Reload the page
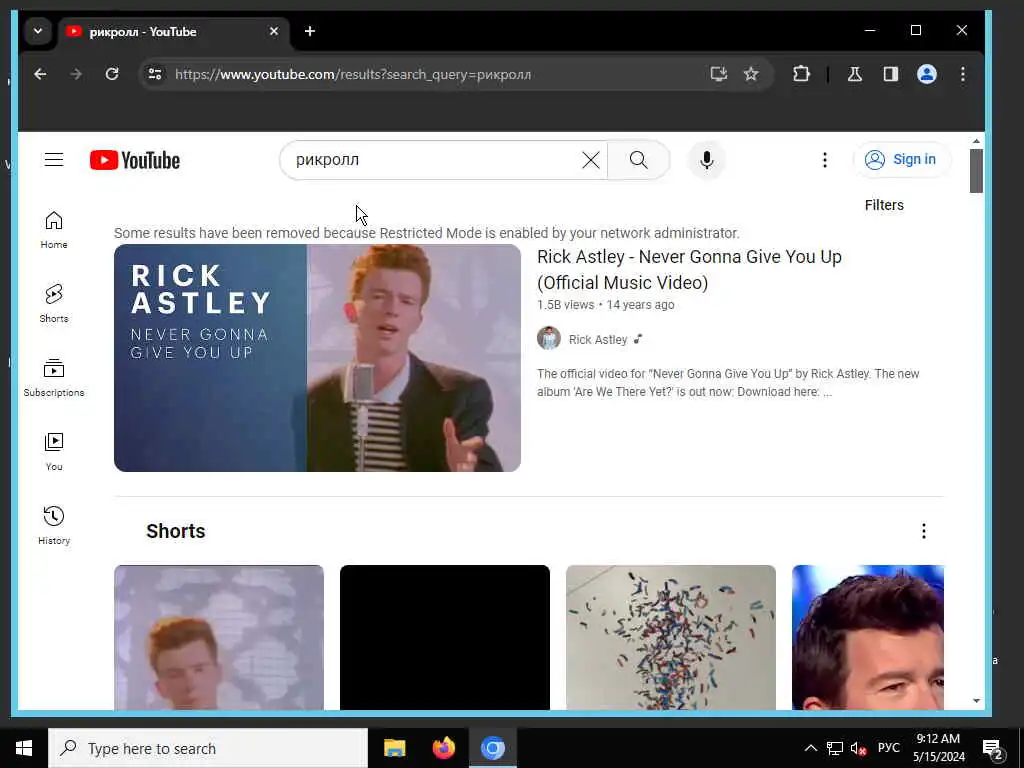The height and width of the screenshot is (768, 1024). tap(112, 74)
